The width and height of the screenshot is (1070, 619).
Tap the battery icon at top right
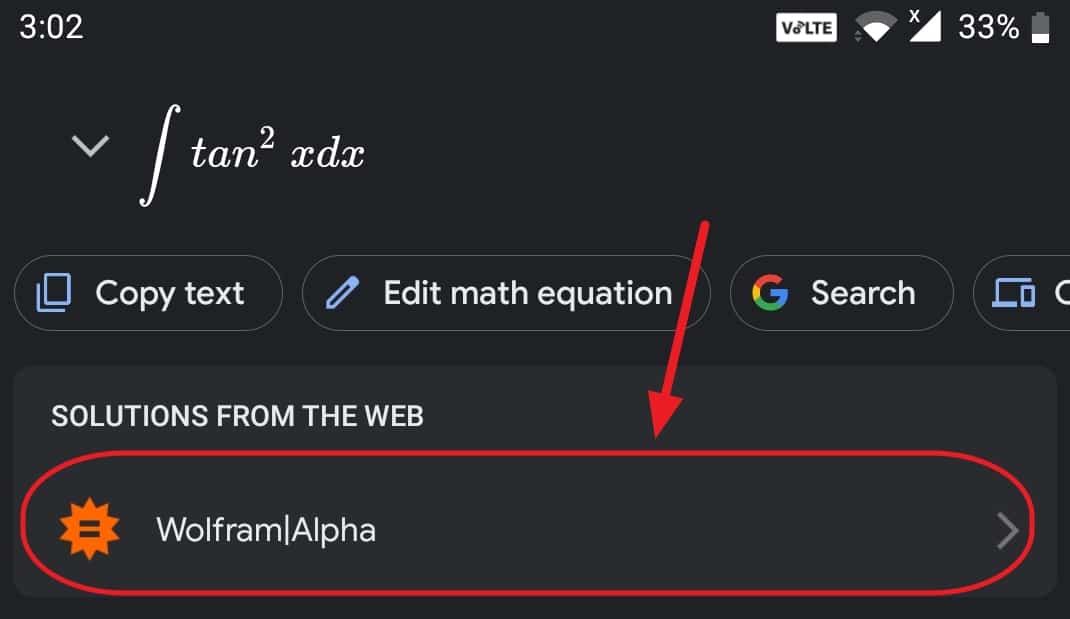point(1041,27)
